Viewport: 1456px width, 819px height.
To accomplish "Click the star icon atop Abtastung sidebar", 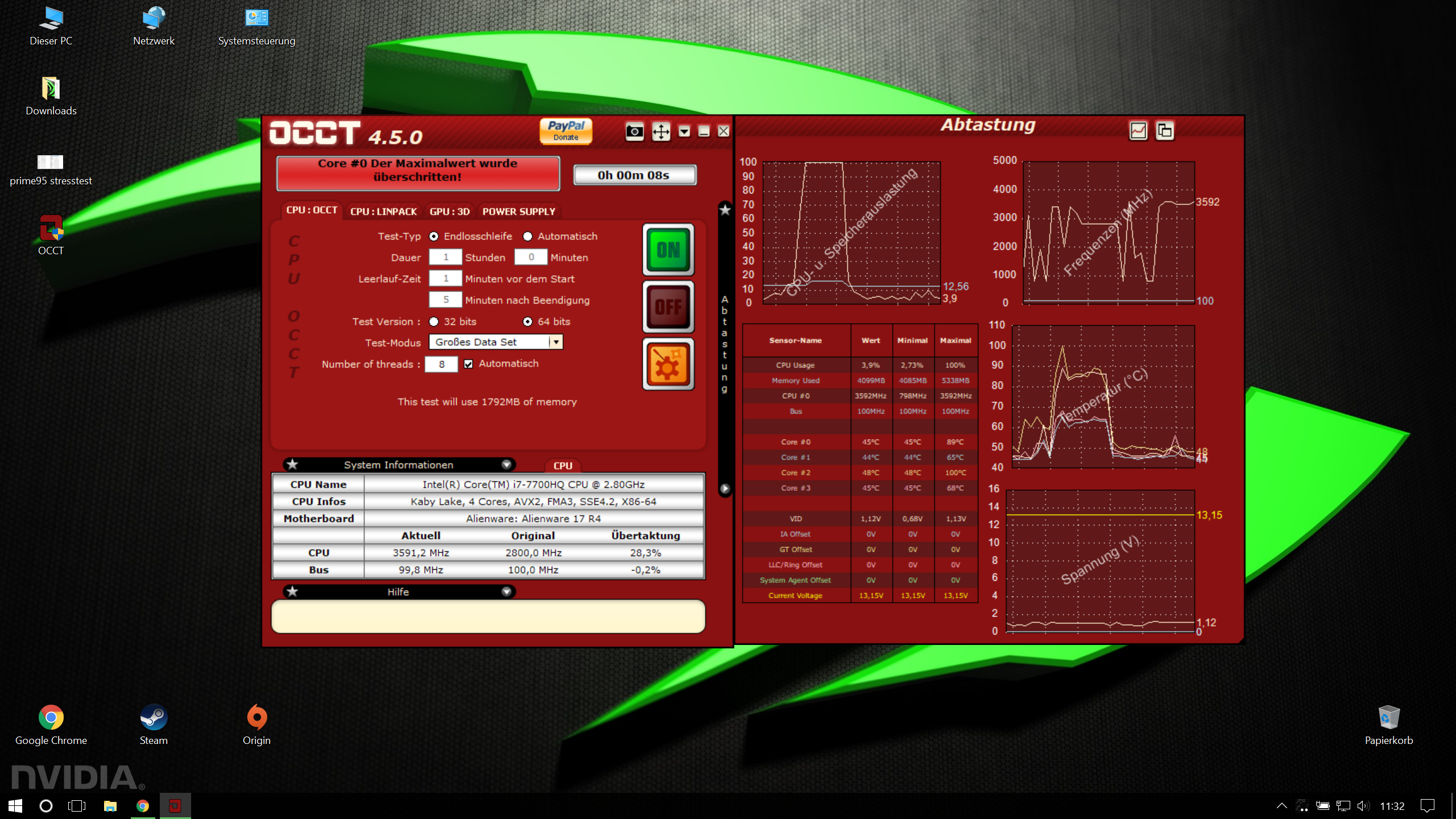I will click(725, 210).
